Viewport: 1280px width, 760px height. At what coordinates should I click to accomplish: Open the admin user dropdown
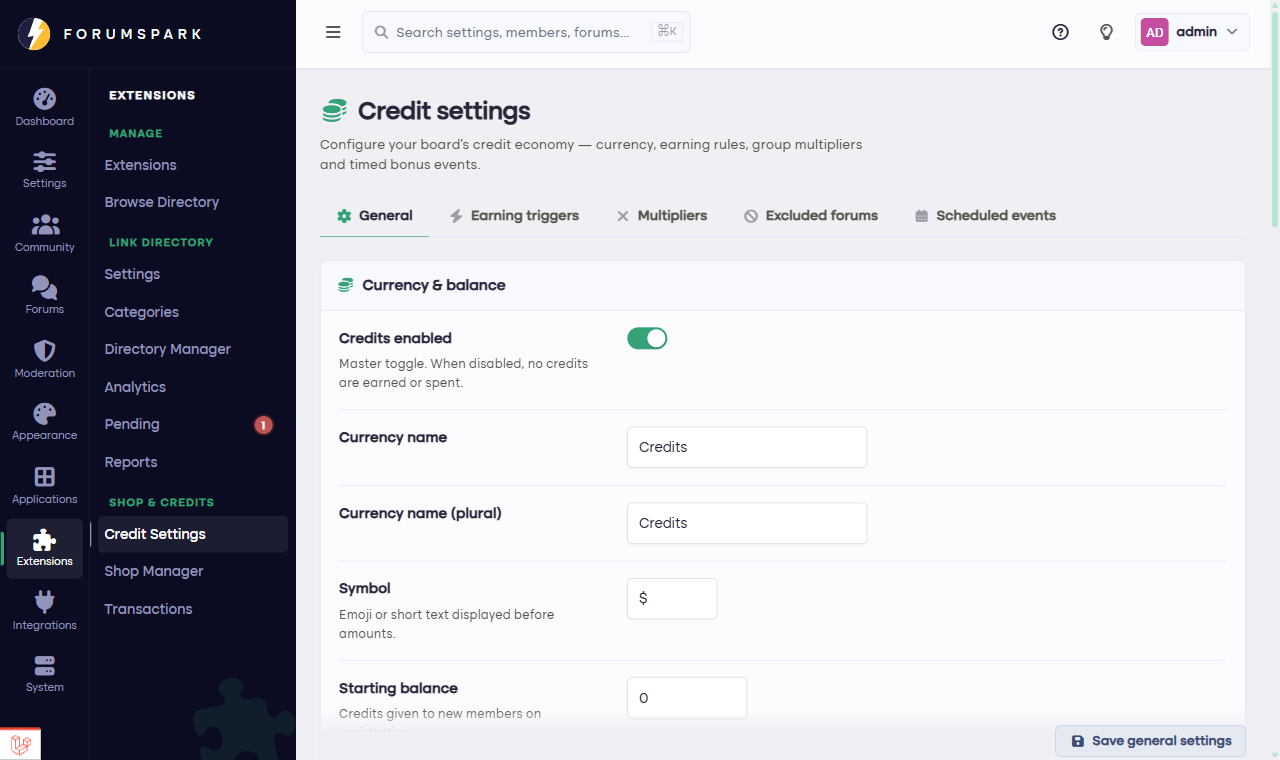click(1193, 32)
